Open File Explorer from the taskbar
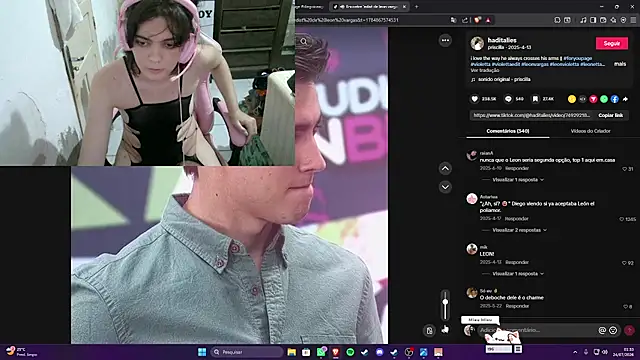 tap(291, 352)
